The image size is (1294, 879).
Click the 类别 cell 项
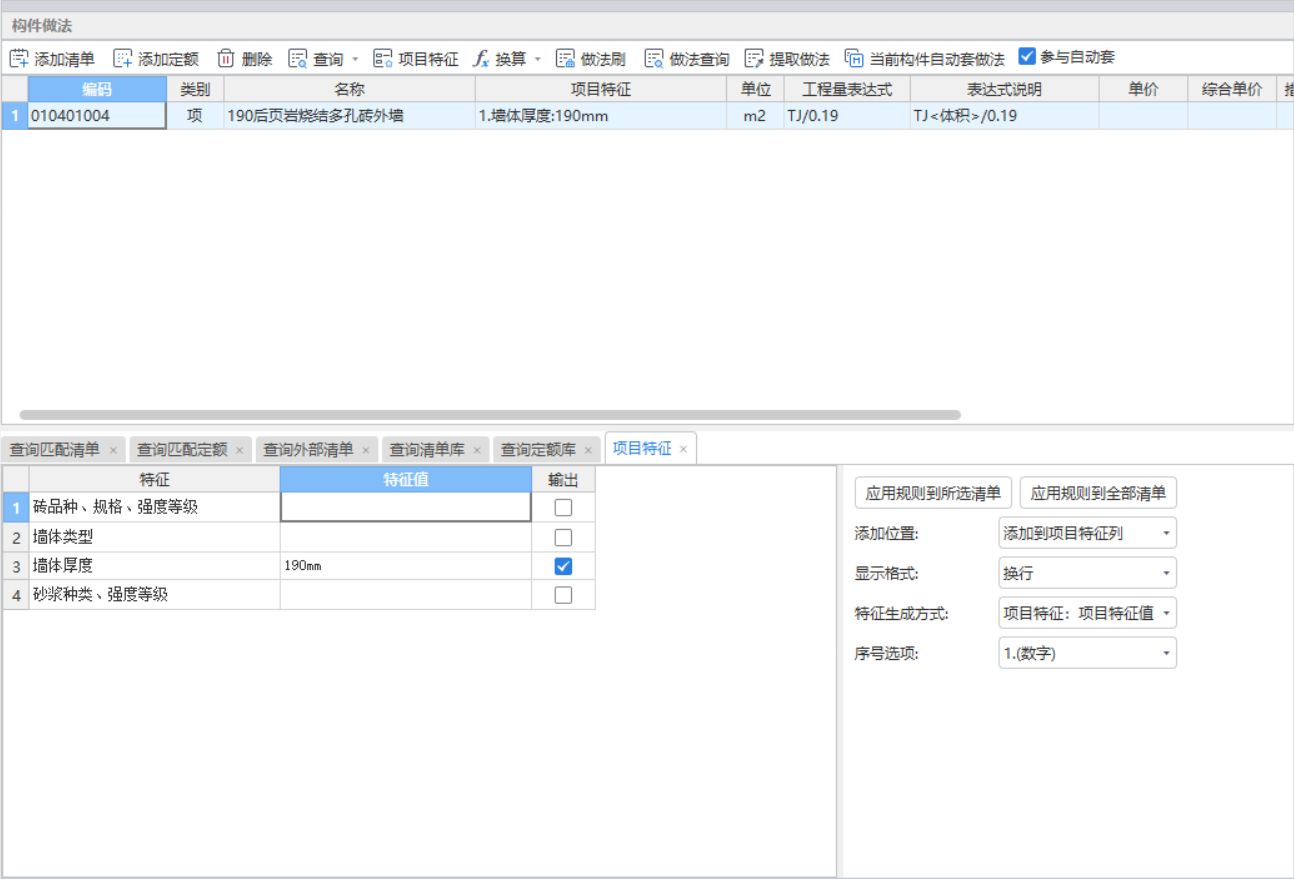coord(195,116)
